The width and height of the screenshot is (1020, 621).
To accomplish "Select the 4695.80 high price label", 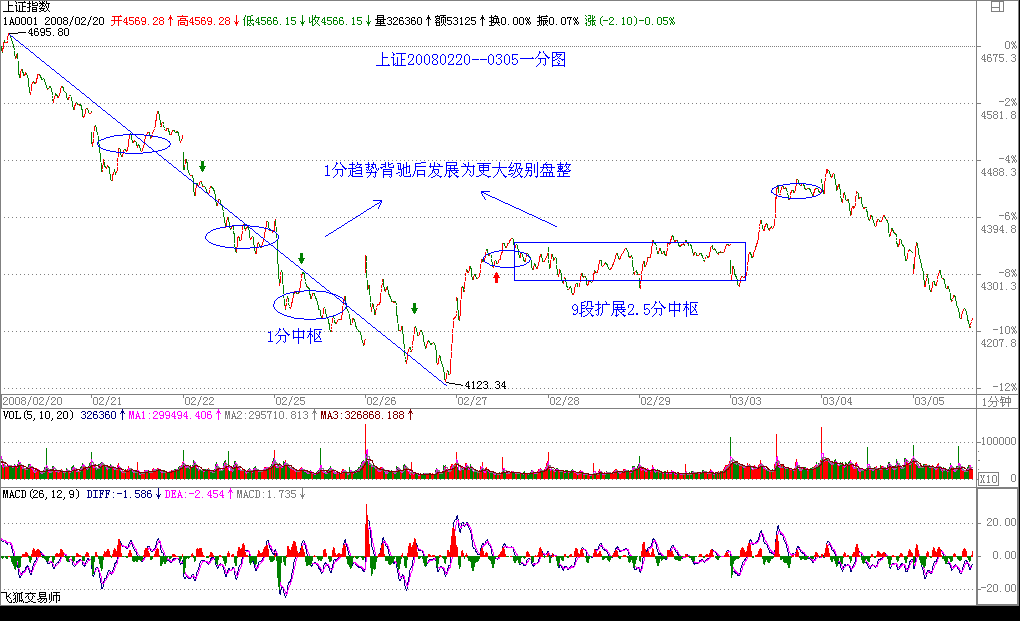I will click(x=48, y=33).
